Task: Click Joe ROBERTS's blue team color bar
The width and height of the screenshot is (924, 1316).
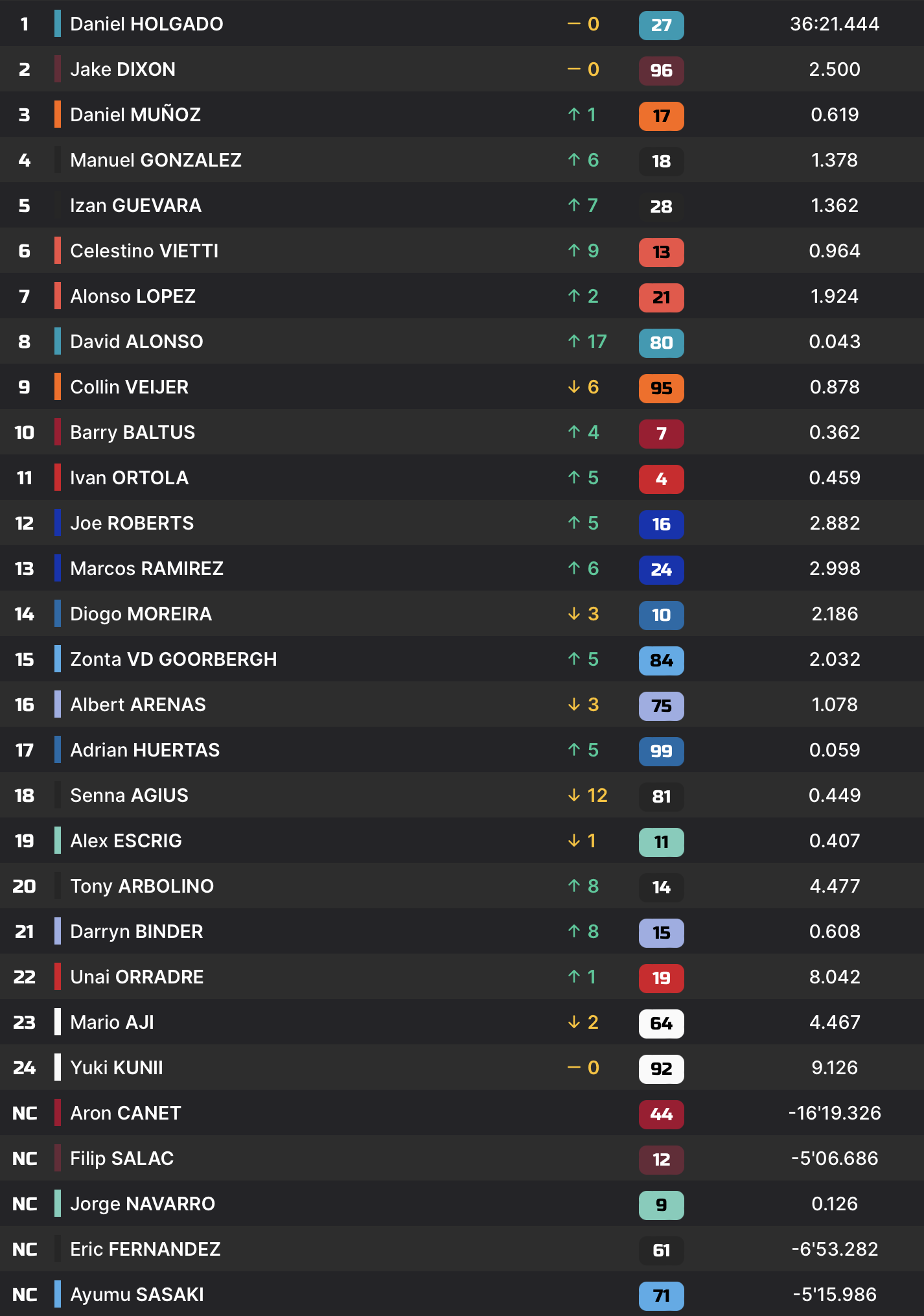Action: coord(58,523)
